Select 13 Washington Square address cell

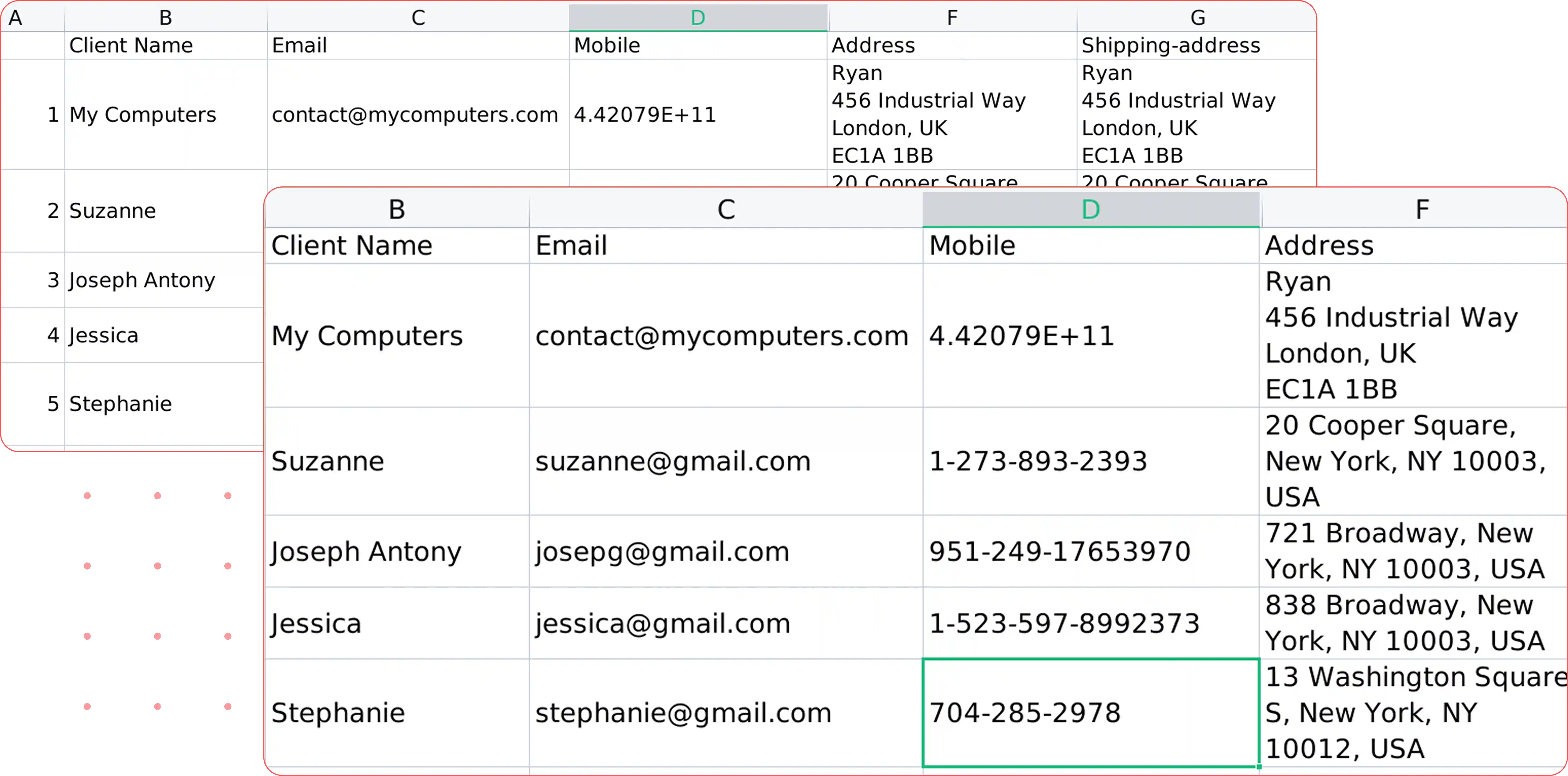click(x=1414, y=713)
